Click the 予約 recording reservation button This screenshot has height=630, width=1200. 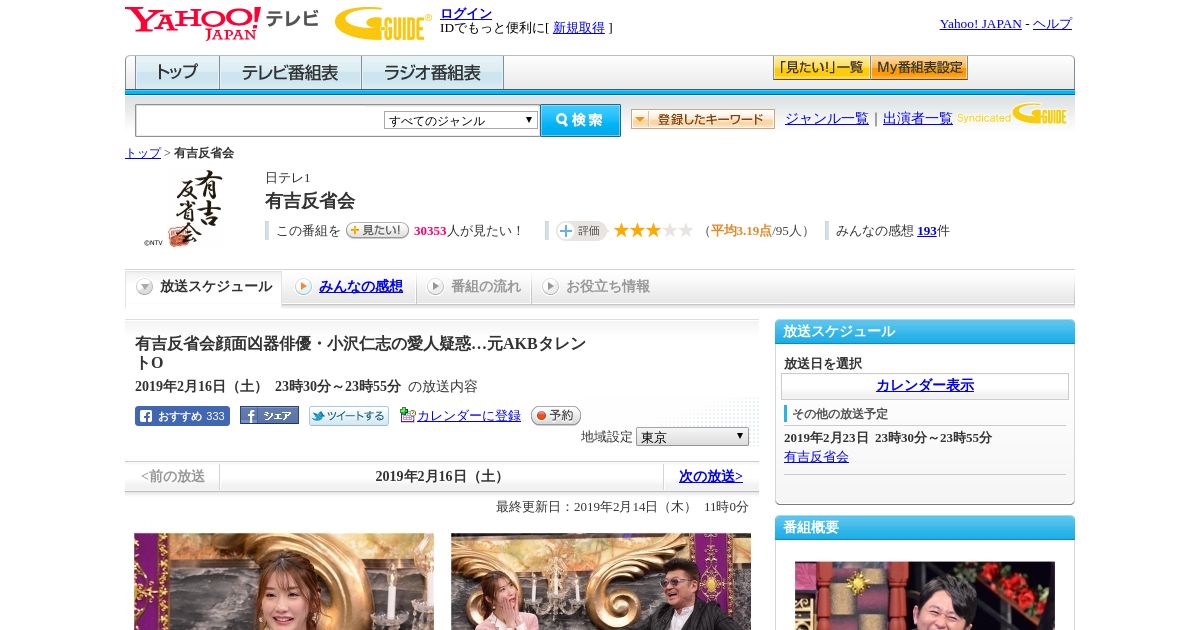coord(556,416)
